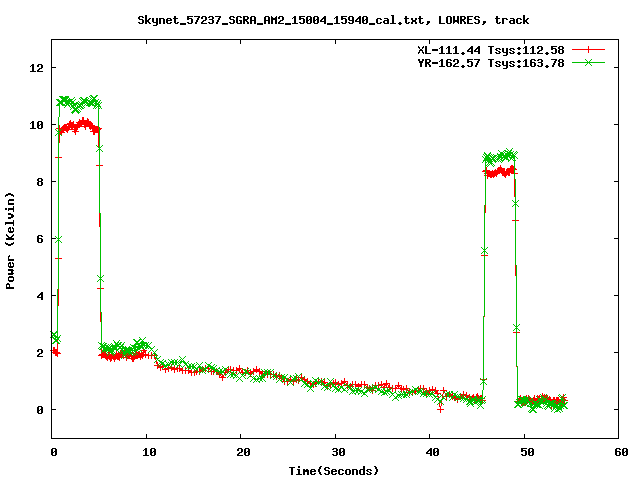Click y-axis tick label 4
Screen dimensions: 640x480
40,296
